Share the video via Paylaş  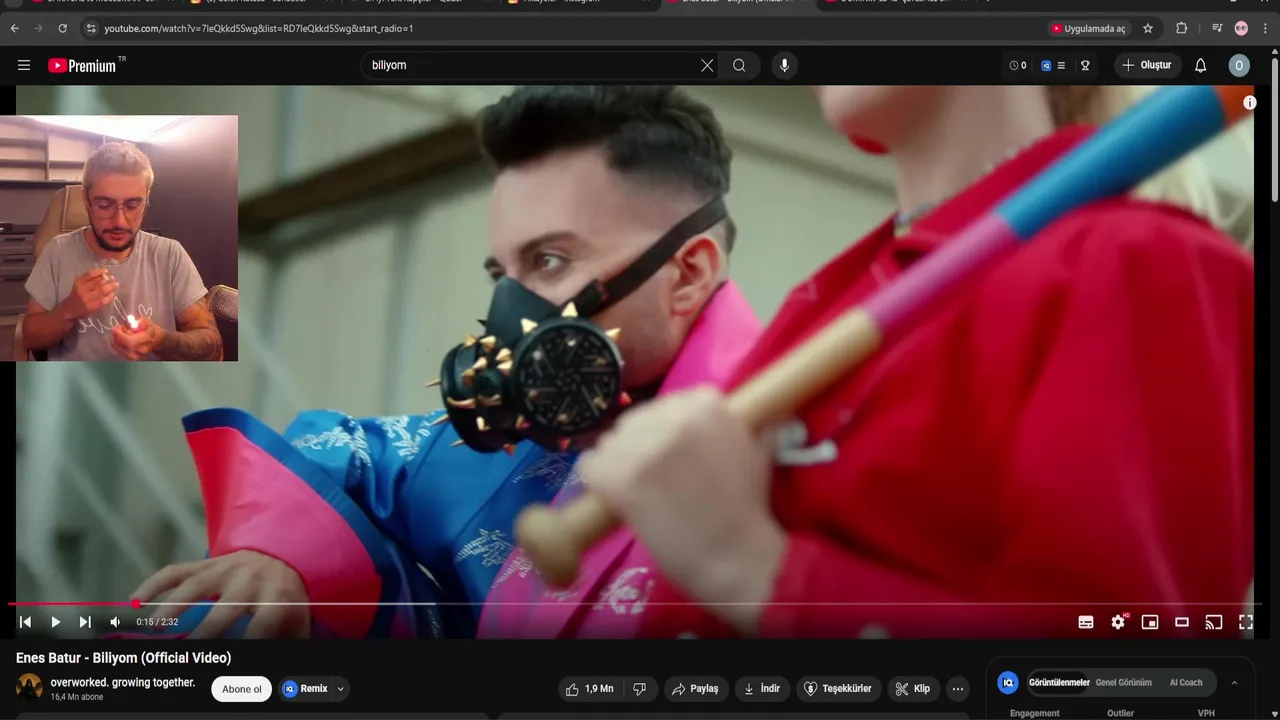point(696,689)
